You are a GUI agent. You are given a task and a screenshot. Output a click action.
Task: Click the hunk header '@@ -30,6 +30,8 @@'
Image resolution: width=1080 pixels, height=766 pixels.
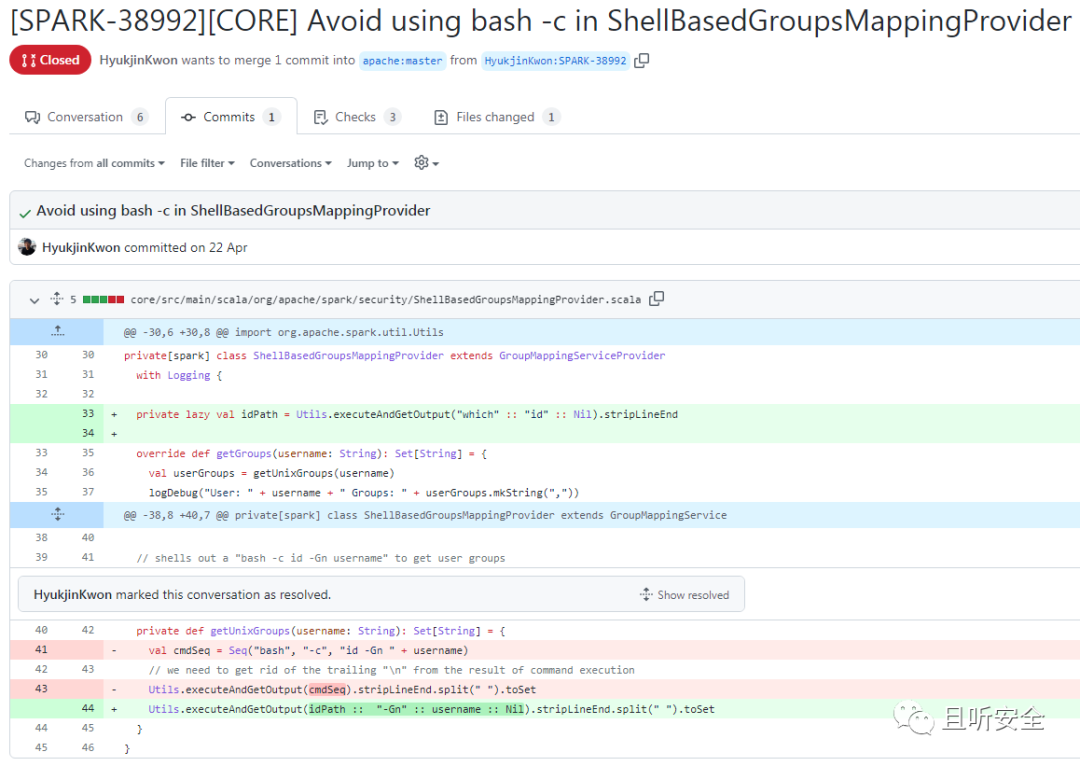(284, 332)
